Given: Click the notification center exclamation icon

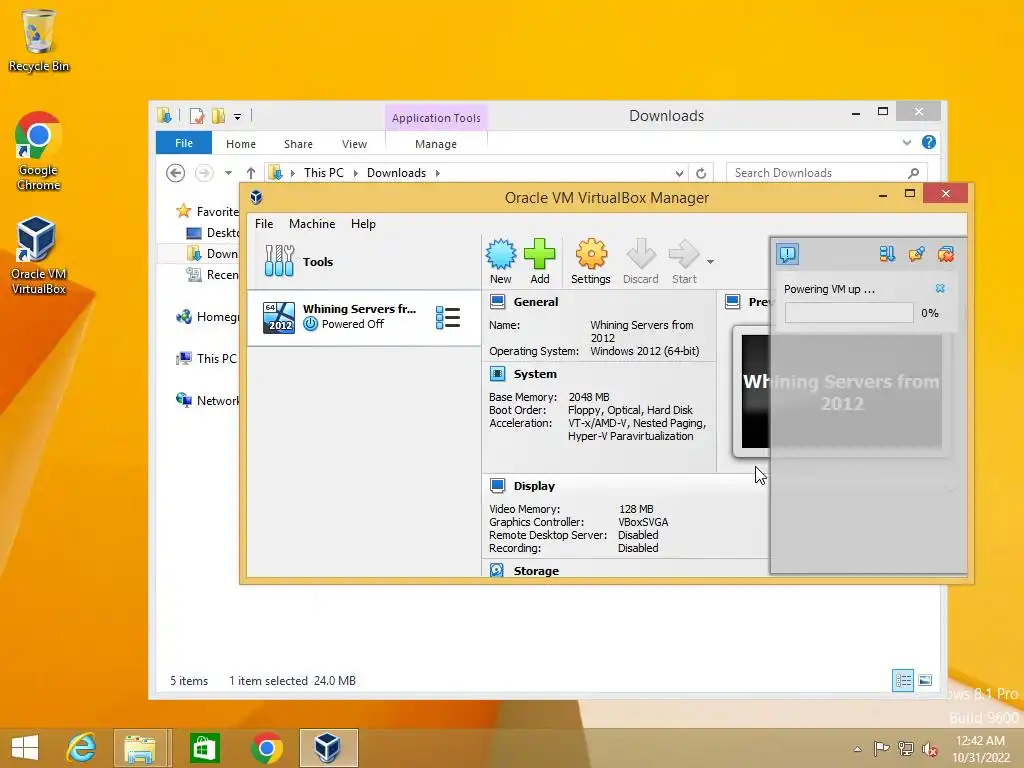Looking at the screenshot, I should [x=788, y=254].
